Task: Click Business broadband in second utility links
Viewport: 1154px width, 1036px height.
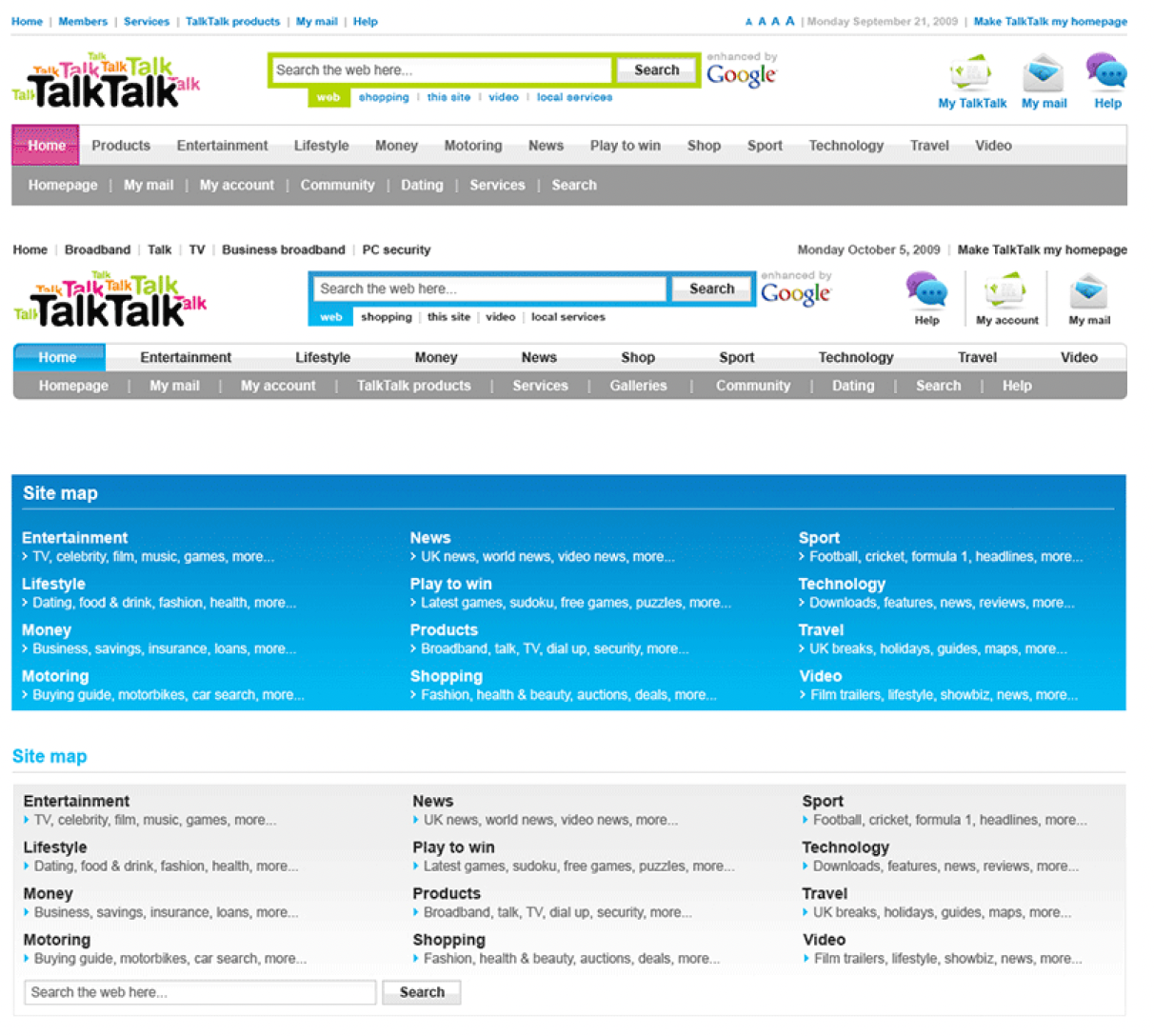Action: (x=284, y=249)
